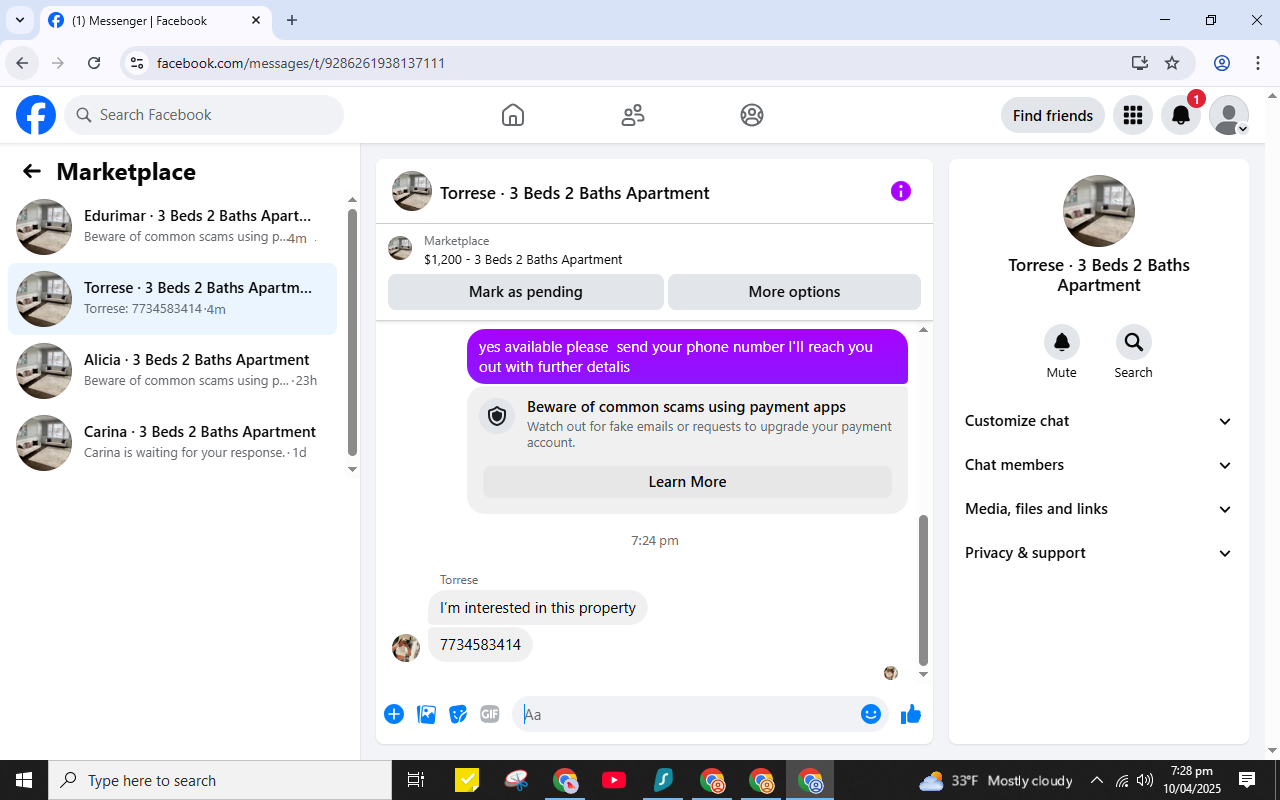Select the Torrese conversation in the list
The image size is (1280, 800).
click(x=172, y=299)
